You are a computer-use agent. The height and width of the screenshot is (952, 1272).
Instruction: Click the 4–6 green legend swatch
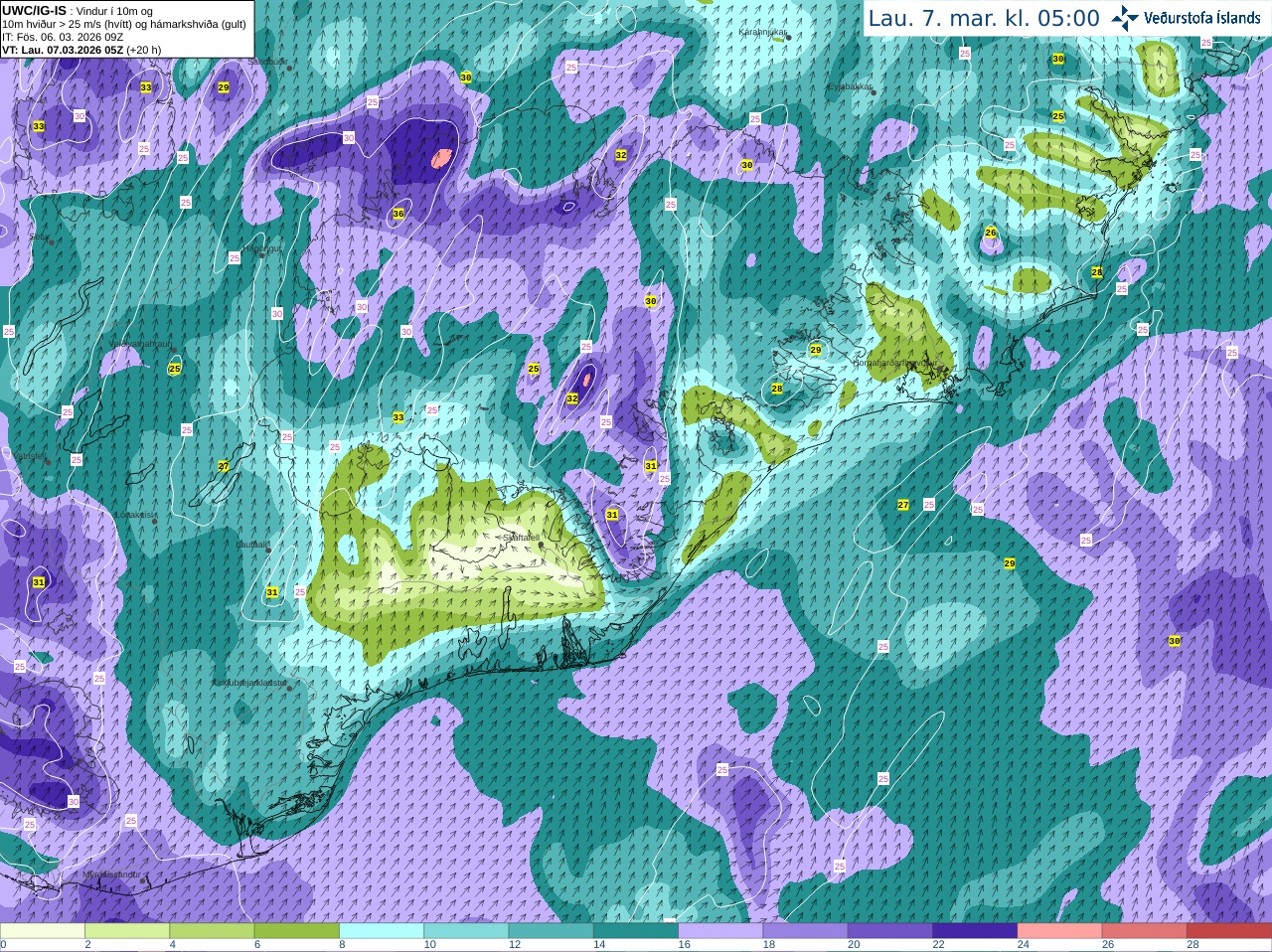coord(212,930)
